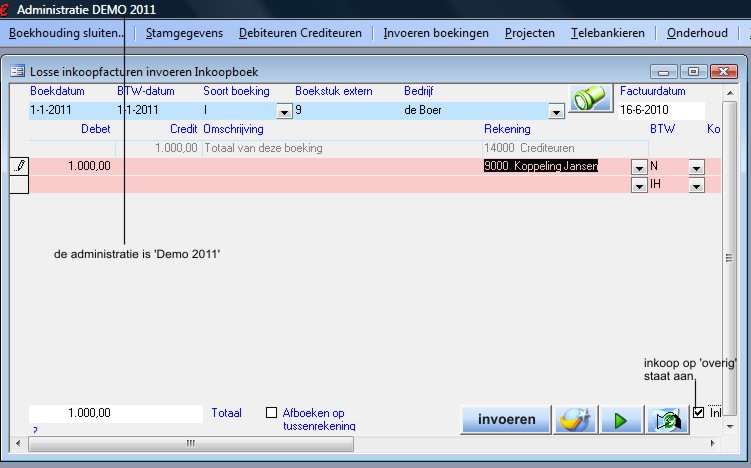Expand the Bedrijf dropdown list
This screenshot has width=751, height=468.
click(x=556, y=112)
